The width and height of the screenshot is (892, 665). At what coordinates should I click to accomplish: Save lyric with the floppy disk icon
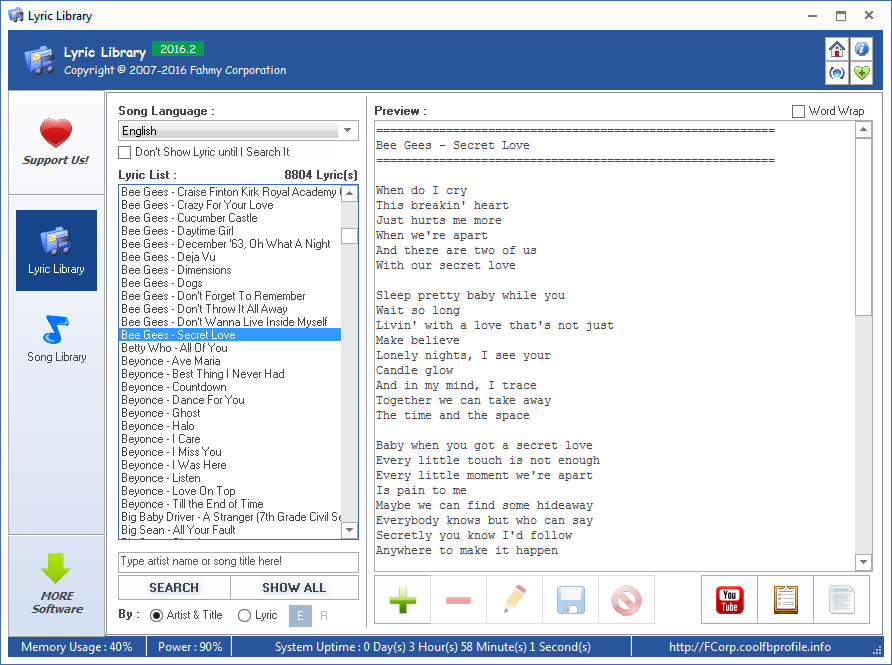(571, 600)
